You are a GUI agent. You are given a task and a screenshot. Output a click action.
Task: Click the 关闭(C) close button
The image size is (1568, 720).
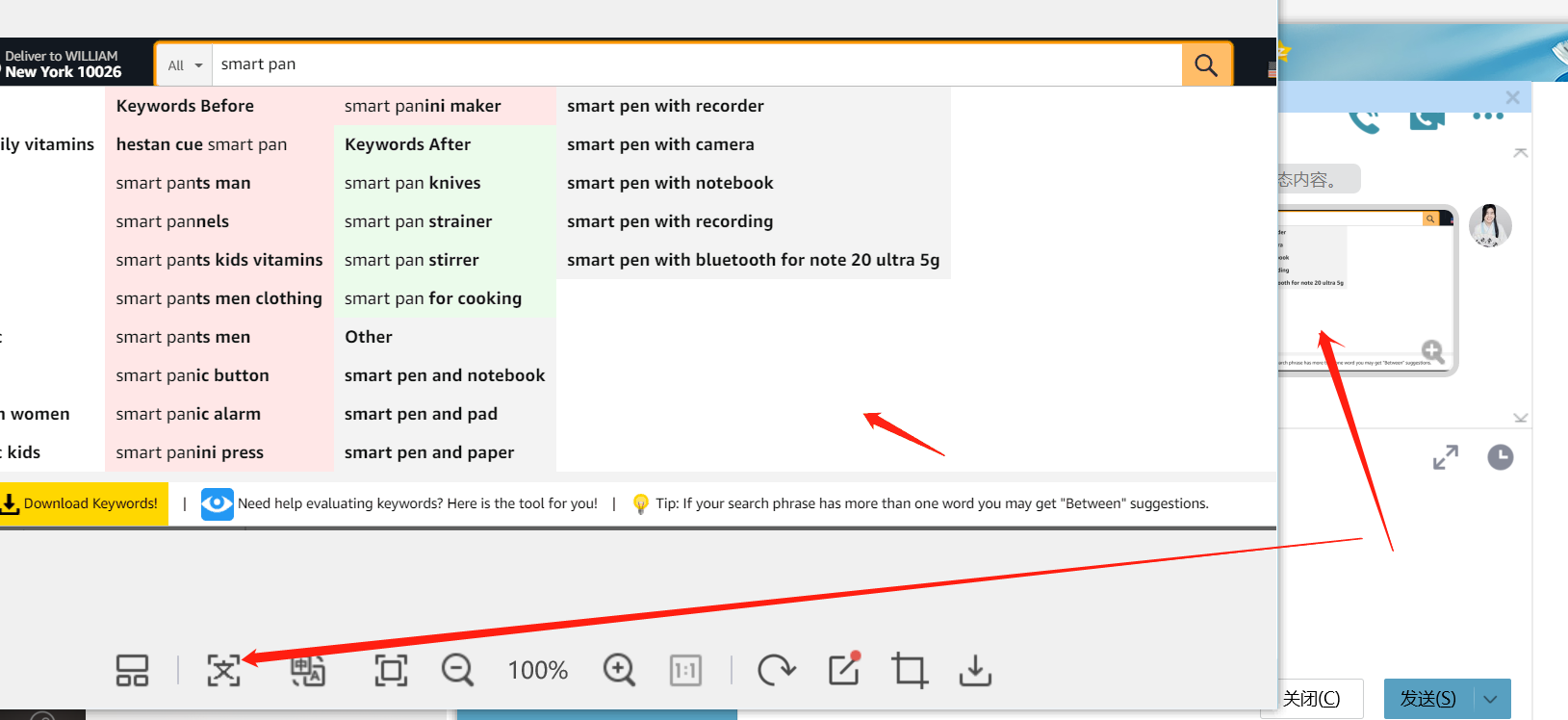(1311, 699)
